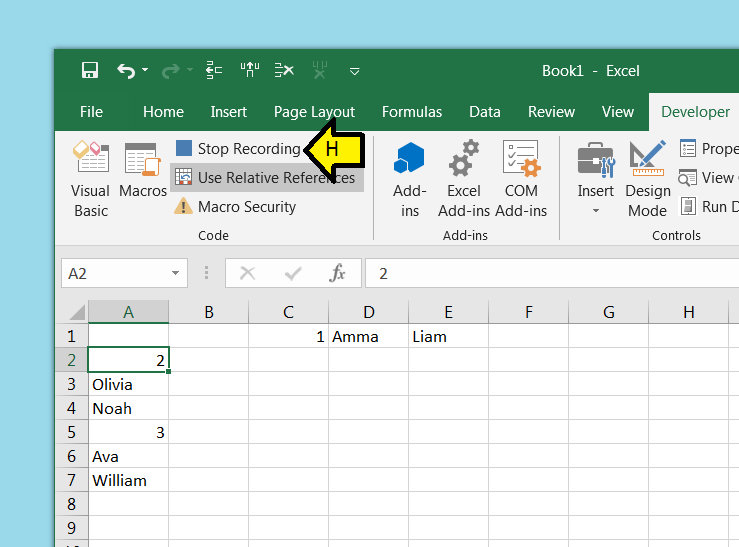Open the Insert controls dropdown
Image resolution: width=739 pixels, height=547 pixels.
coord(596,210)
